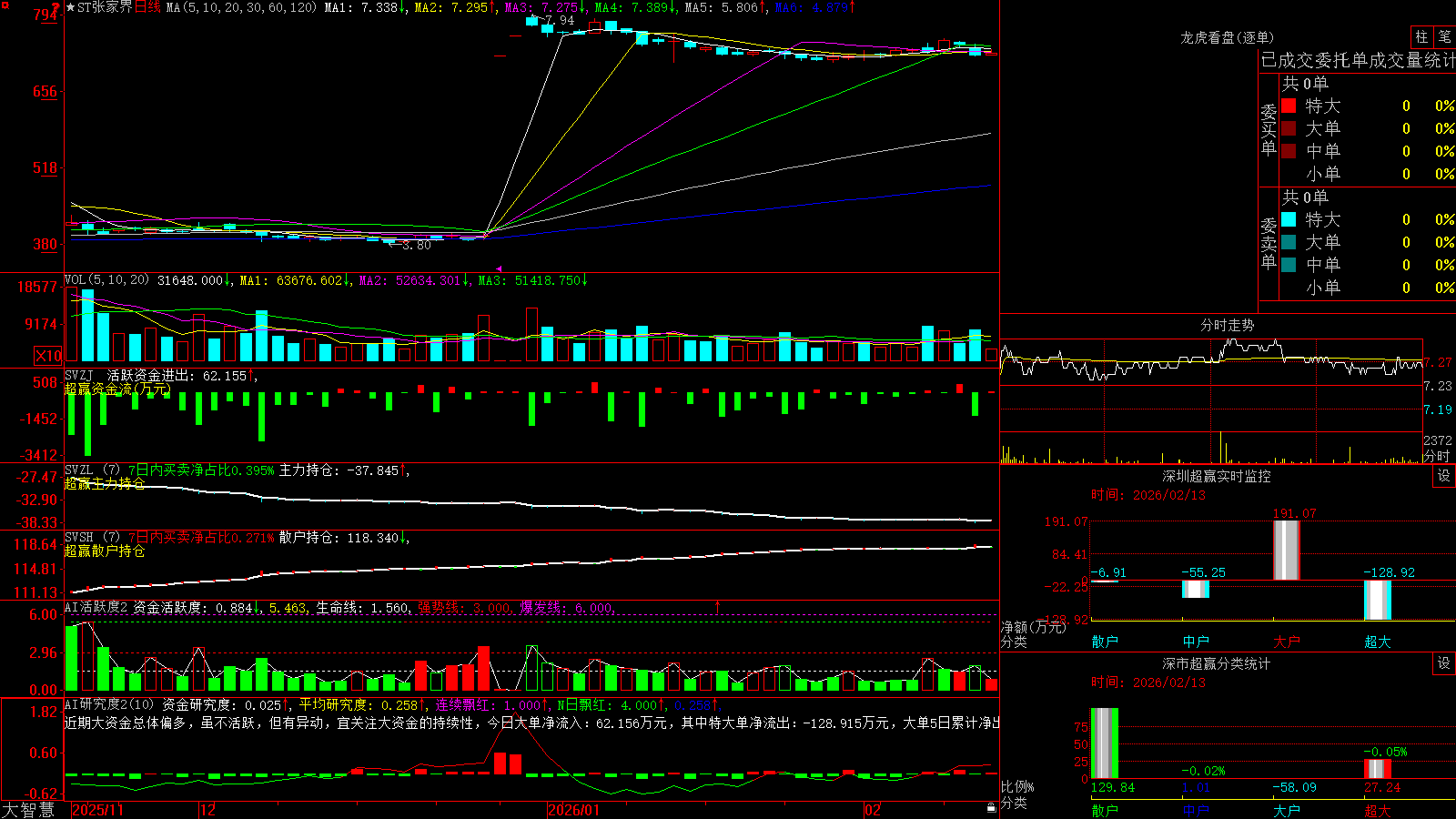This screenshot has width=1456, height=819.
Task: Click the 超赢主力持仓 label
Action: [x=105, y=483]
